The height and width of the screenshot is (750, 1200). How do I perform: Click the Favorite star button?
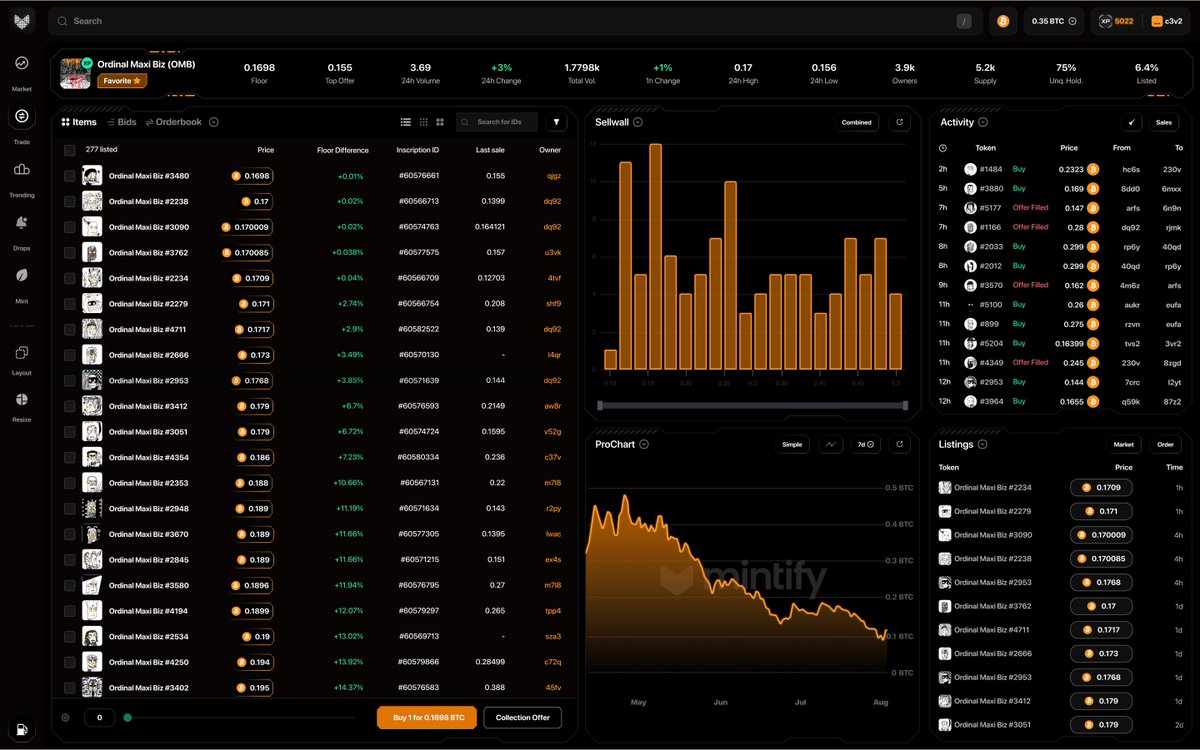(122, 80)
